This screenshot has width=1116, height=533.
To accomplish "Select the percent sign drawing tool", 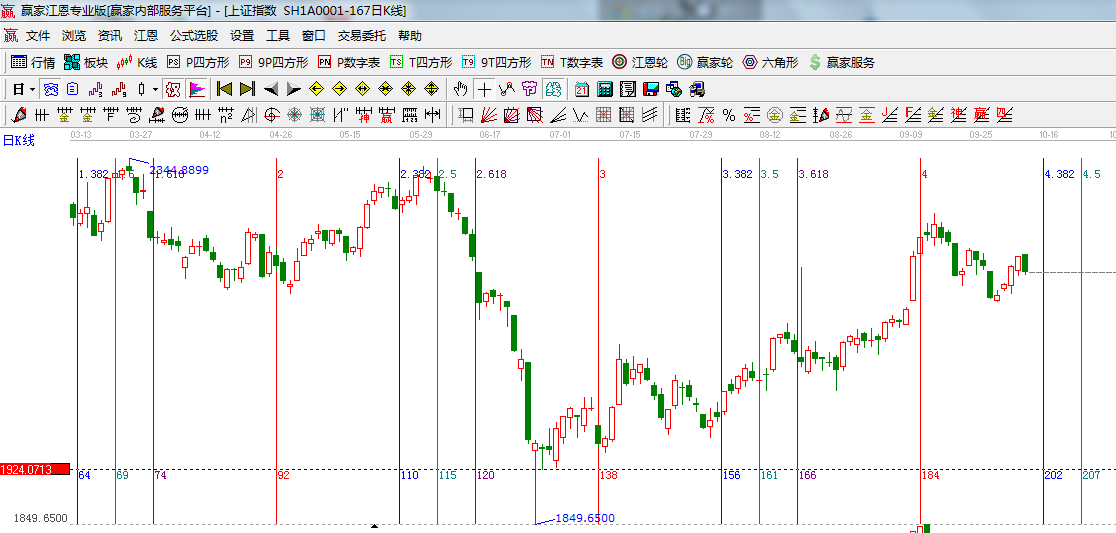I will click(x=729, y=115).
